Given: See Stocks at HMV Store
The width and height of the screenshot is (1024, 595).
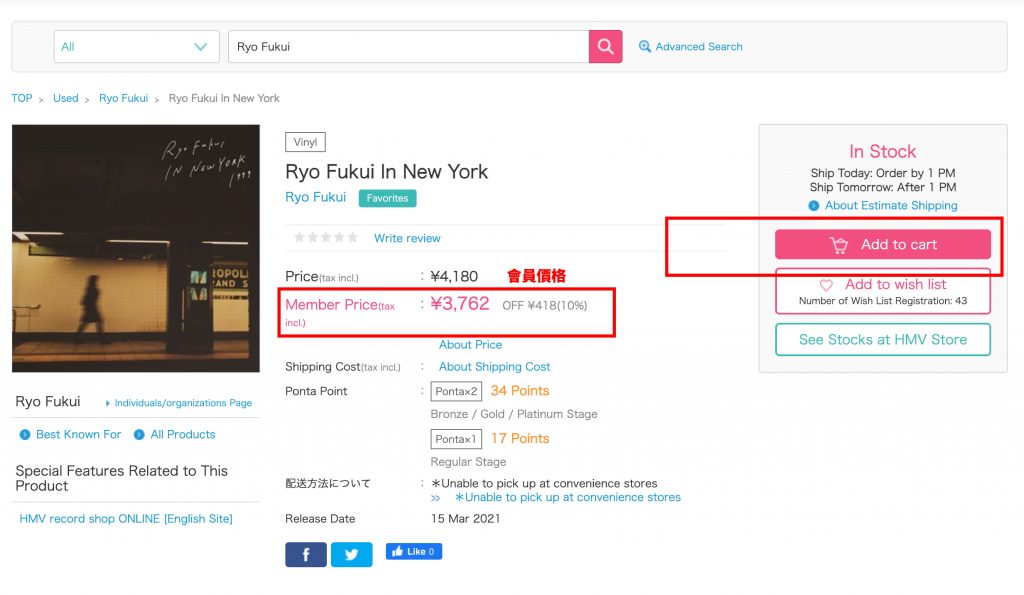Looking at the screenshot, I should [882, 339].
